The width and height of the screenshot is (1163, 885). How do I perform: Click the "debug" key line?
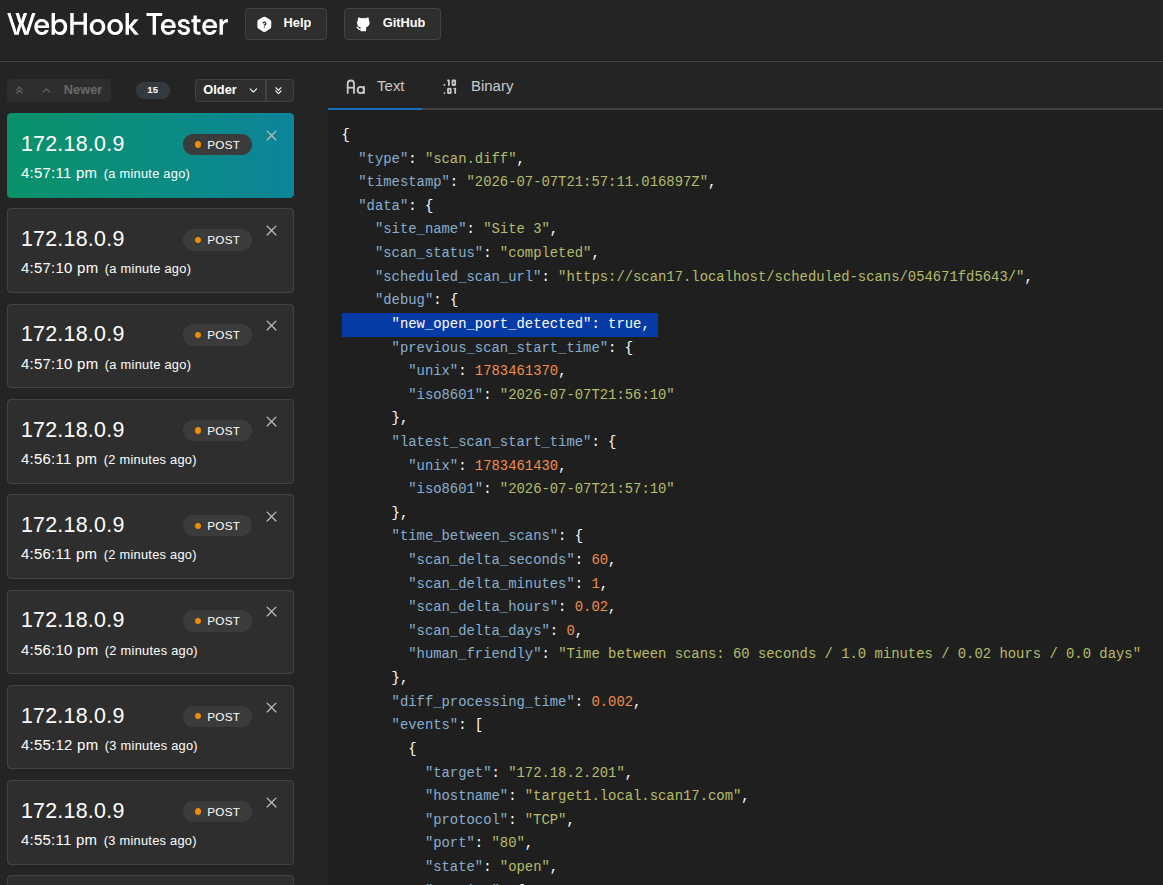(x=416, y=300)
